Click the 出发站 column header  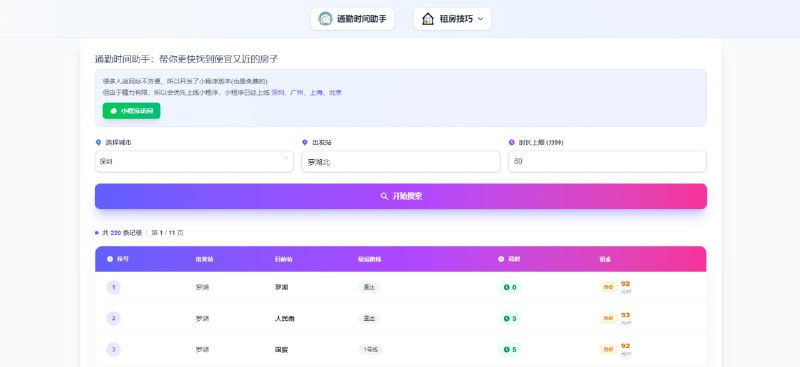pyautogui.click(x=204, y=259)
